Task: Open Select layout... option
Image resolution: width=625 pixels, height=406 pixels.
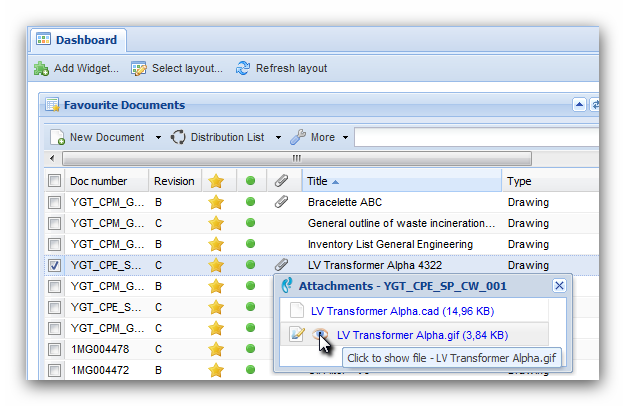Action: click(x=177, y=69)
